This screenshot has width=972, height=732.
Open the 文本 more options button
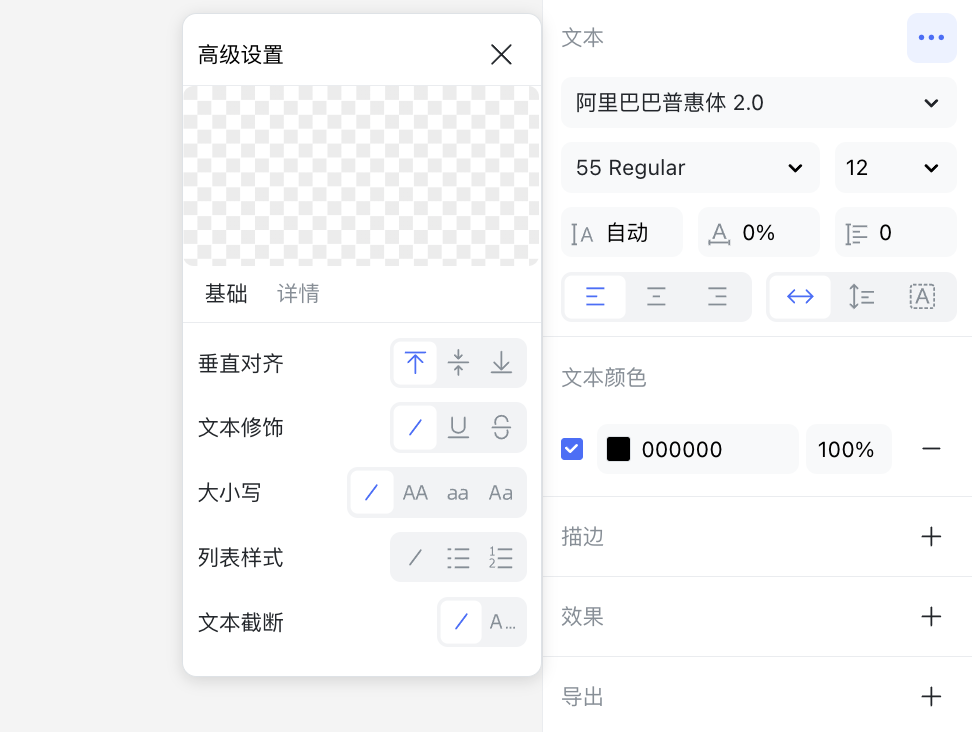(931, 38)
